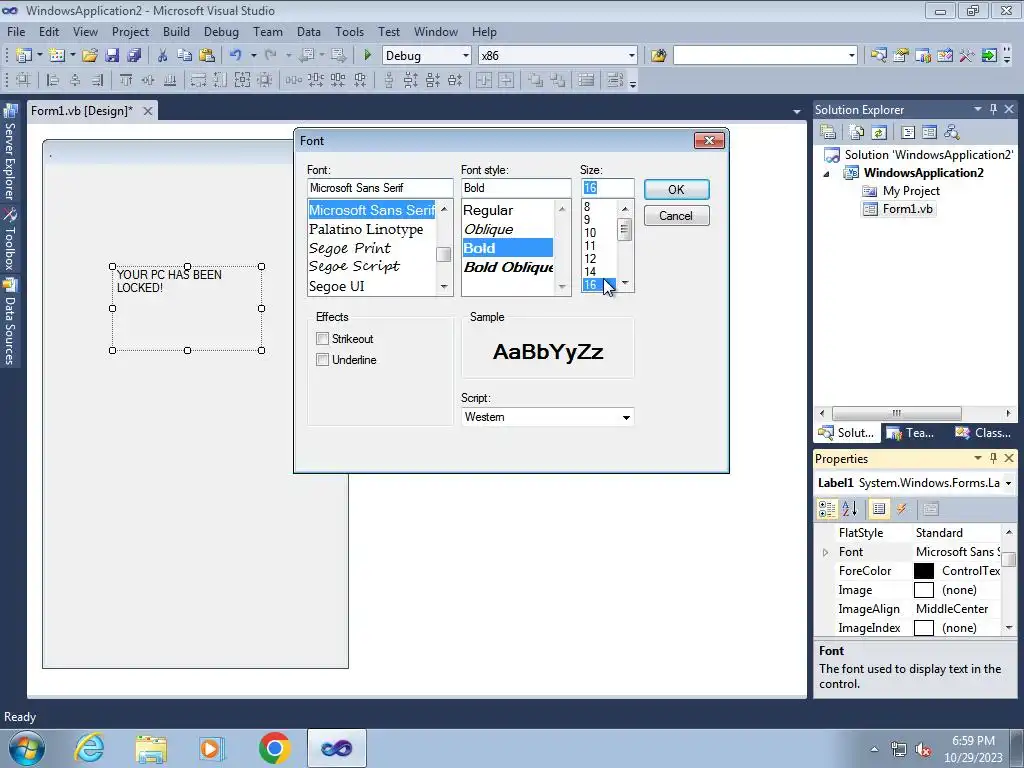
Task: Click Refresh icon in Solution Explorer toolbar
Action: coord(879,132)
